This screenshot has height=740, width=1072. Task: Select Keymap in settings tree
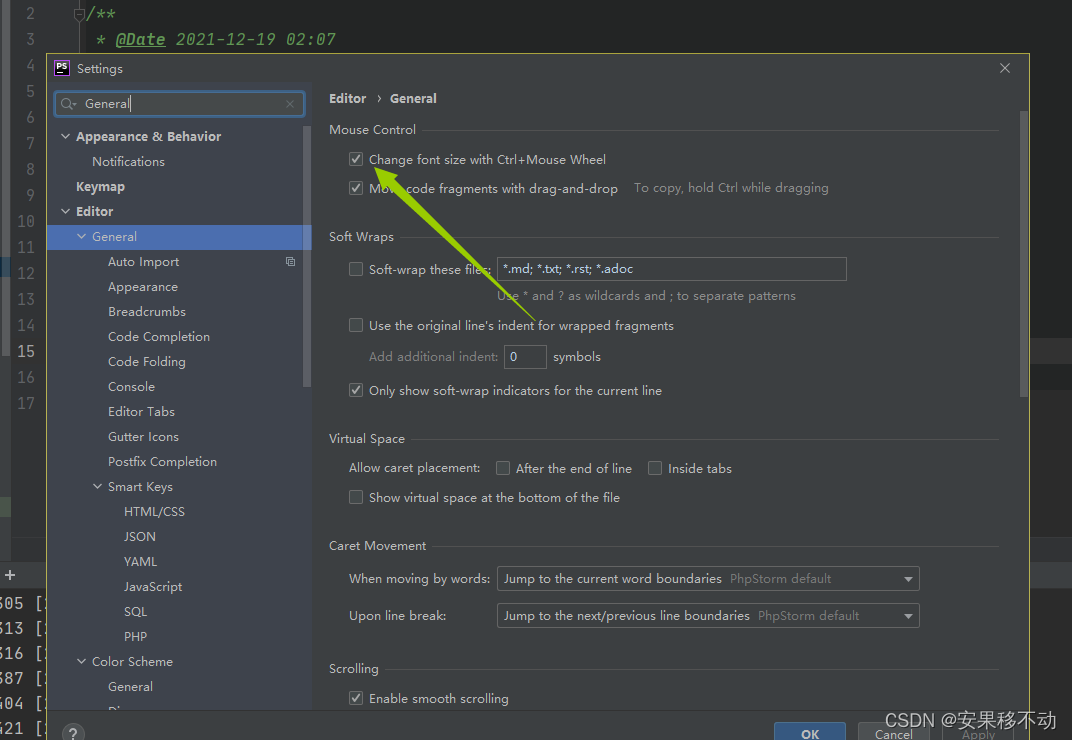(x=100, y=187)
